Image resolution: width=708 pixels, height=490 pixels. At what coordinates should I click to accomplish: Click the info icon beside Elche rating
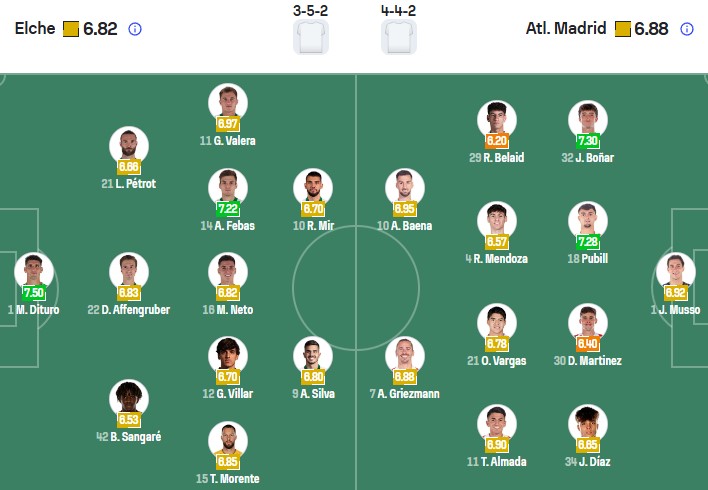pos(135,29)
